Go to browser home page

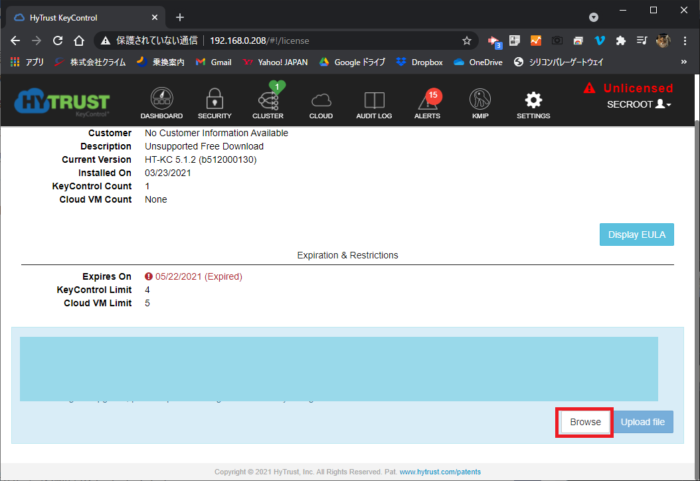tap(79, 41)
